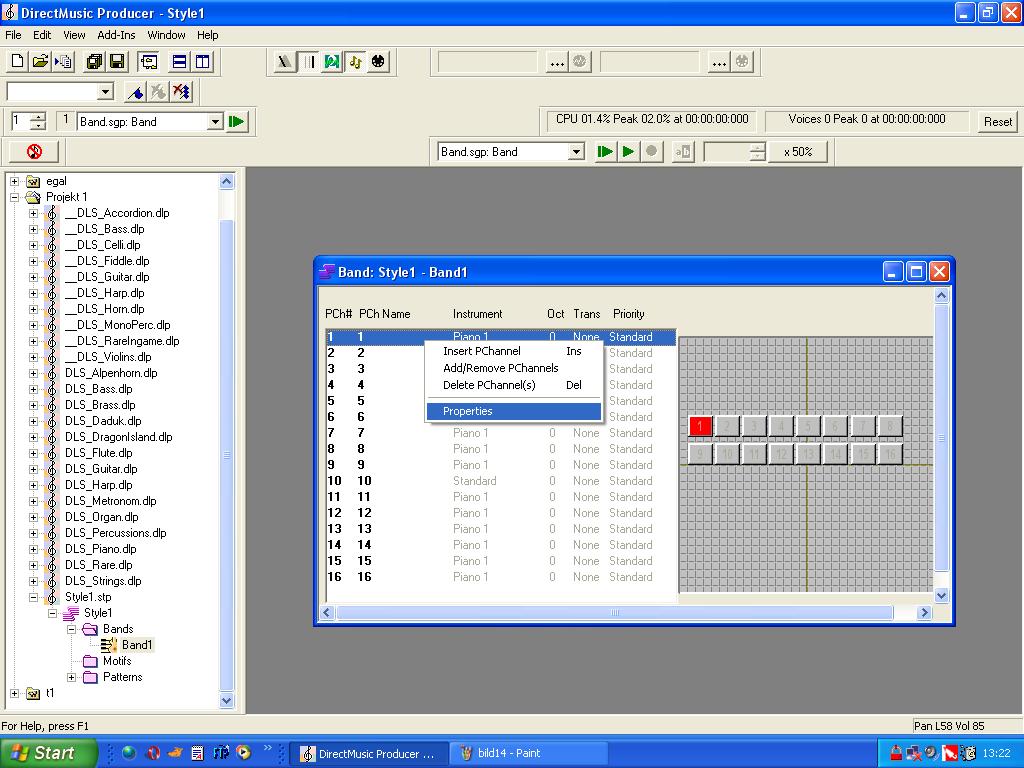This screenshot has height=768, width=1024.
Task: Open the Add-Ins menu
Action: 116,35
